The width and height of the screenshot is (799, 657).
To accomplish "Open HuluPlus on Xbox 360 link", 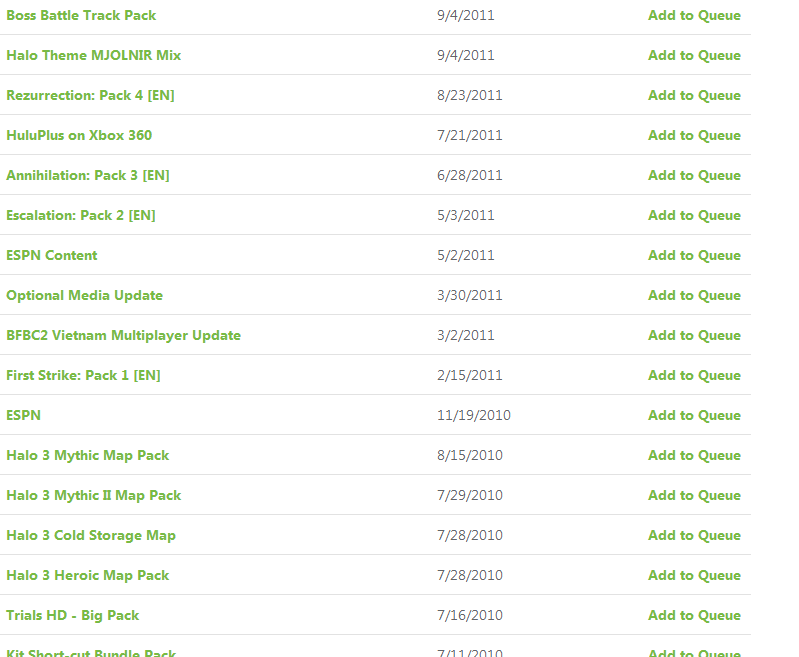I will [79, 135].
